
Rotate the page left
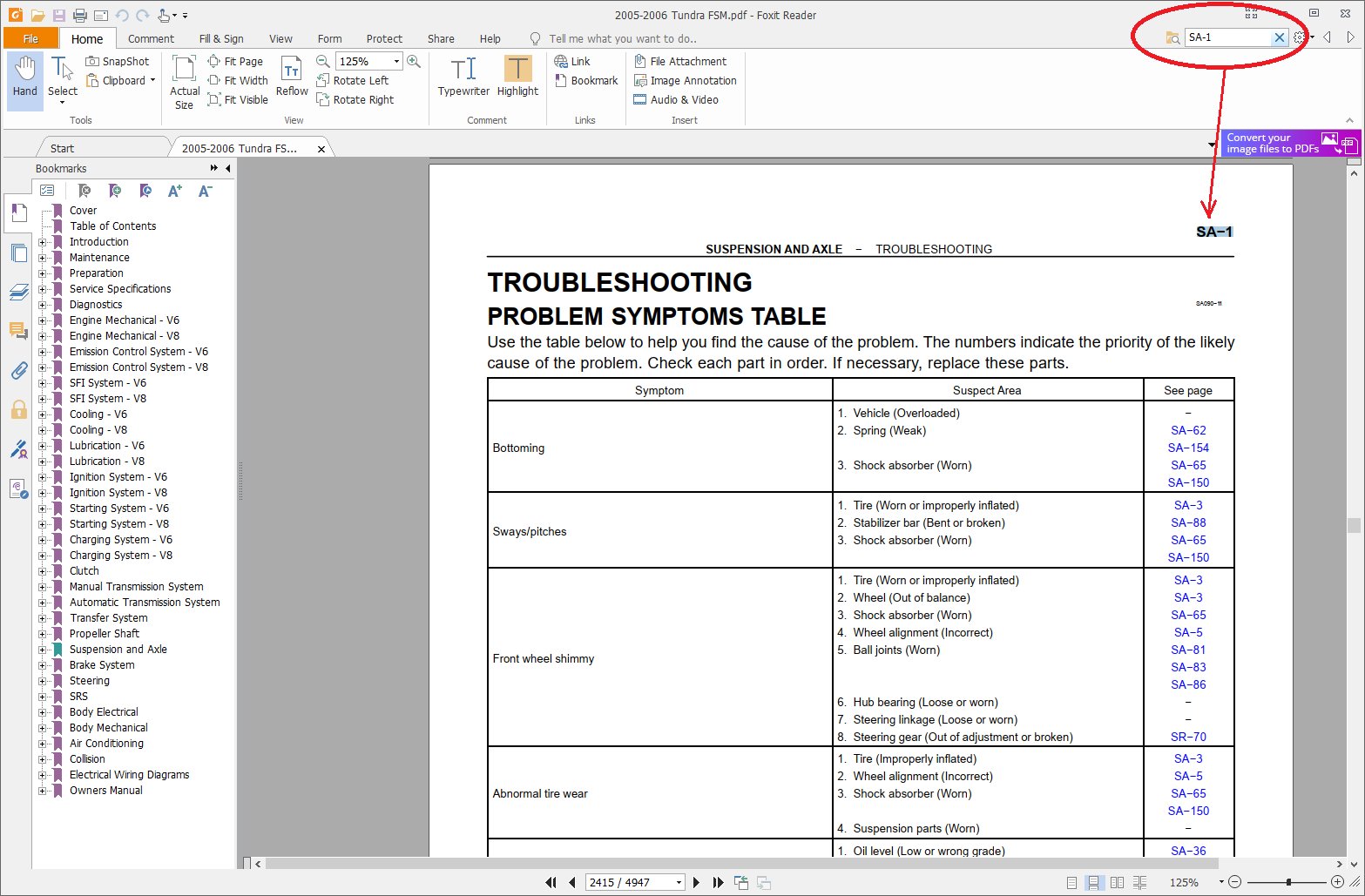pyautogui.click(x=353, y=81)
